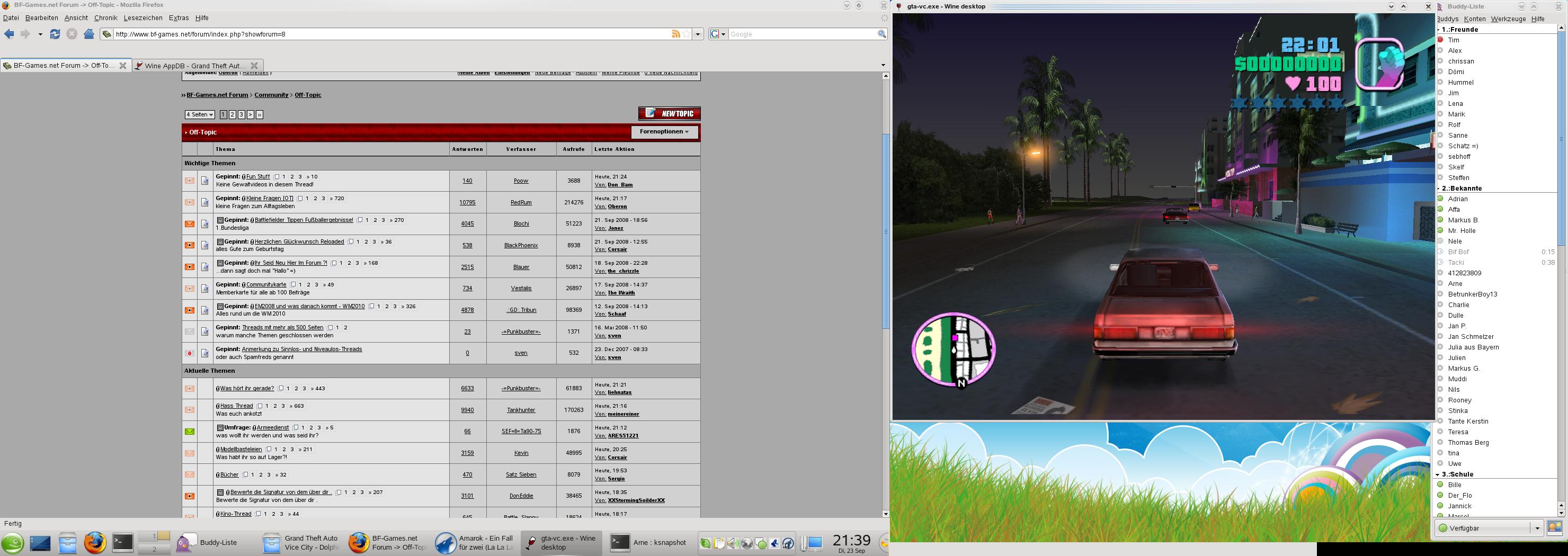Select virtual desktop 1 in pager
Image resolution: width=1568 pixels, height=556 pixels.
(154, 537)
